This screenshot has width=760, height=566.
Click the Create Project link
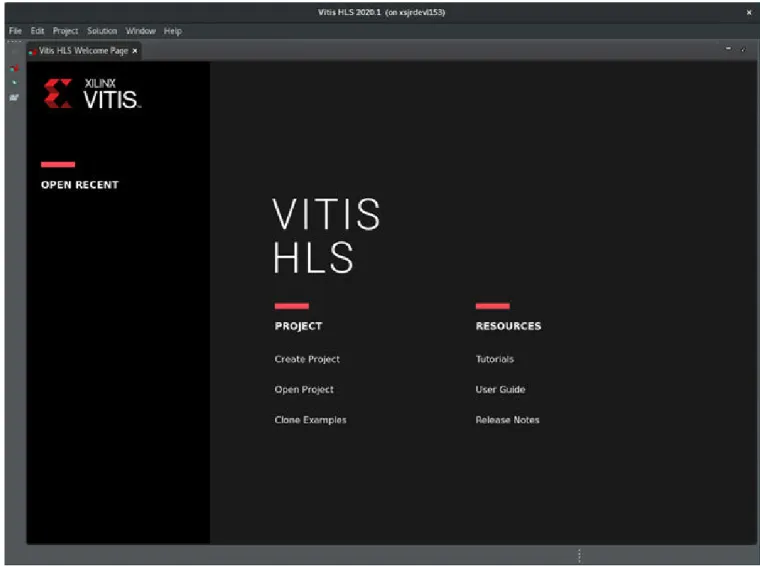tap(307, 359)
